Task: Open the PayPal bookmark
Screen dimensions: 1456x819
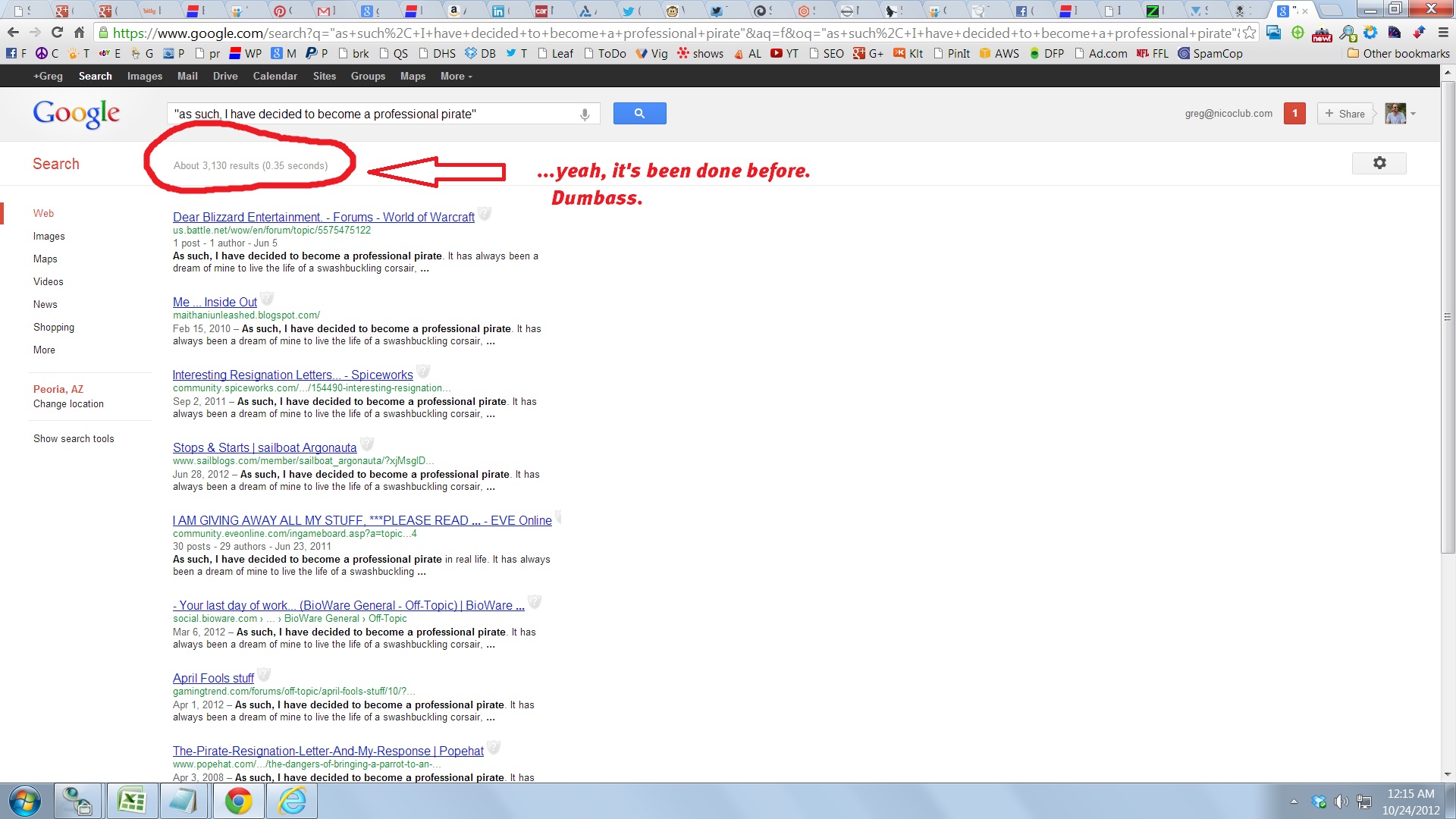Action: pos(316,54)
